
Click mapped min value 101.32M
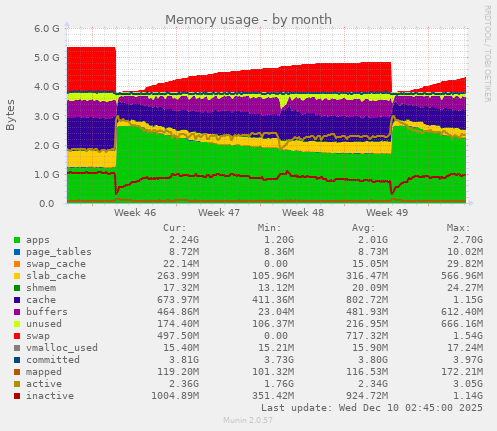point(273,372)
